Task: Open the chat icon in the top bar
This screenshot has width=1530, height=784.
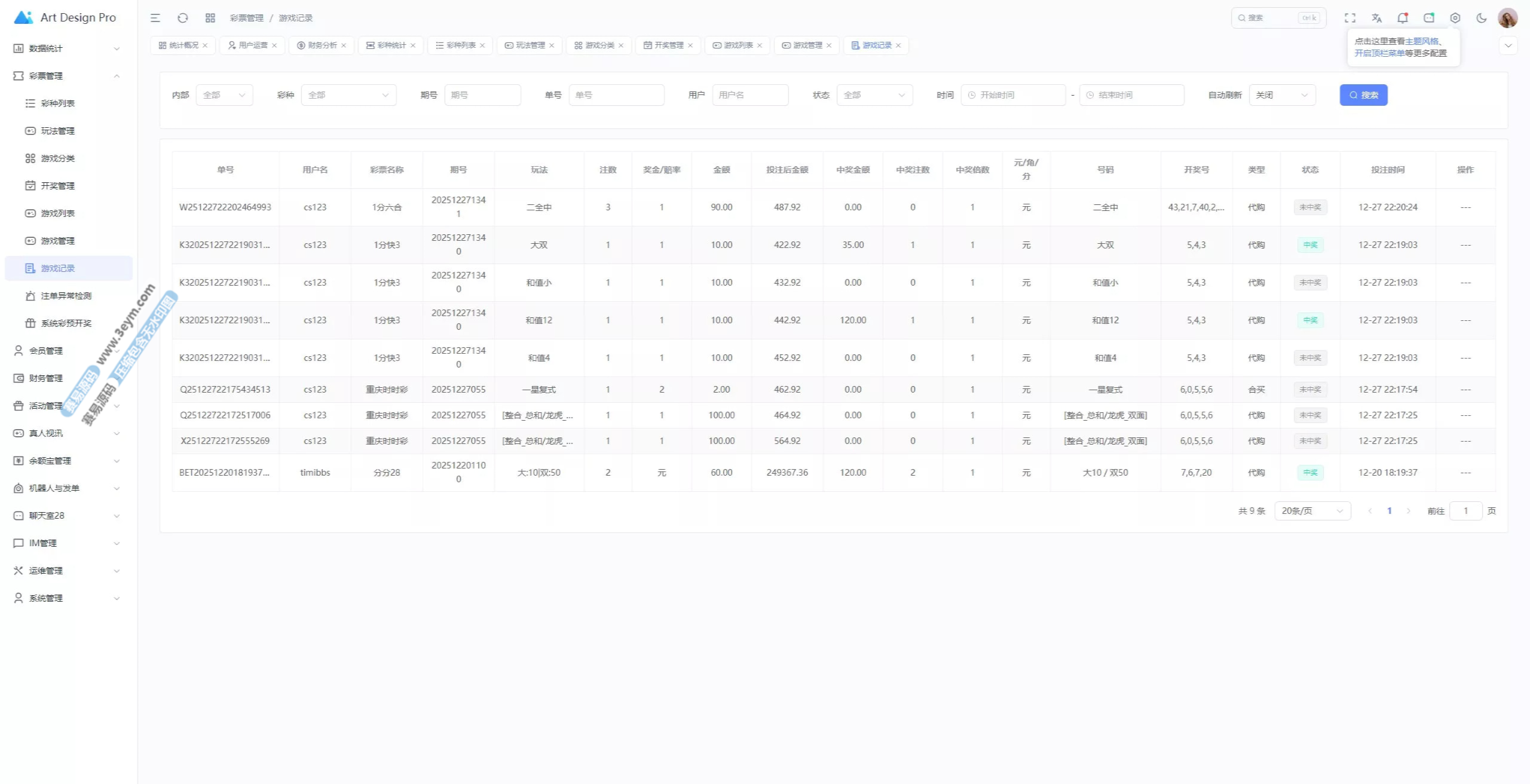Action: [x=1429, y=18]
